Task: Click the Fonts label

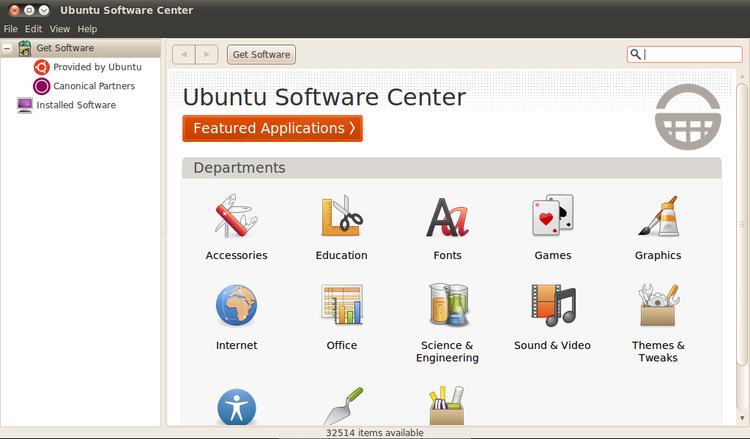Action: (447, 255)
